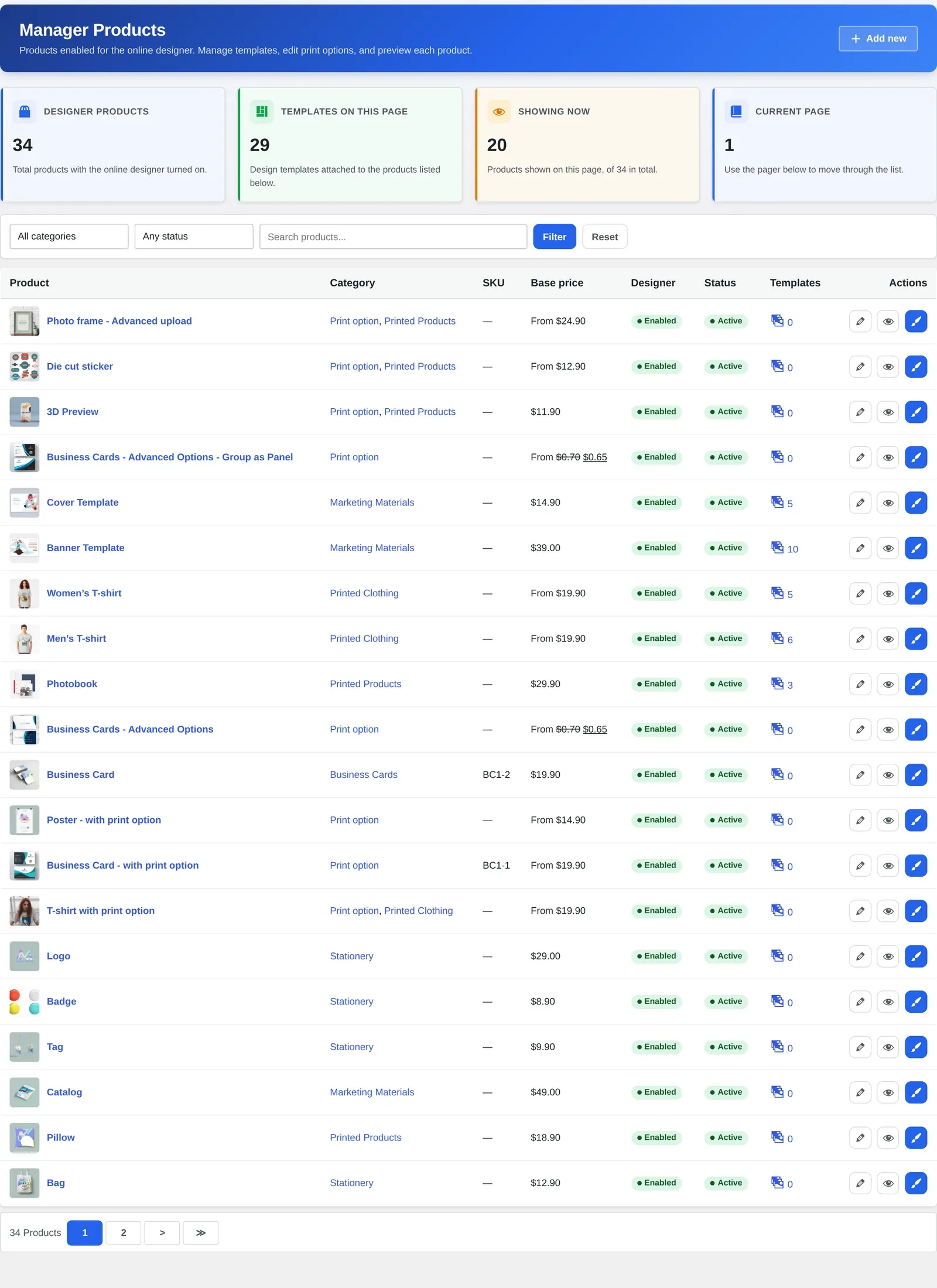Preview Photobook using its eye icon
Viewport: 937px width, 1288px height.
coord(888,684)
